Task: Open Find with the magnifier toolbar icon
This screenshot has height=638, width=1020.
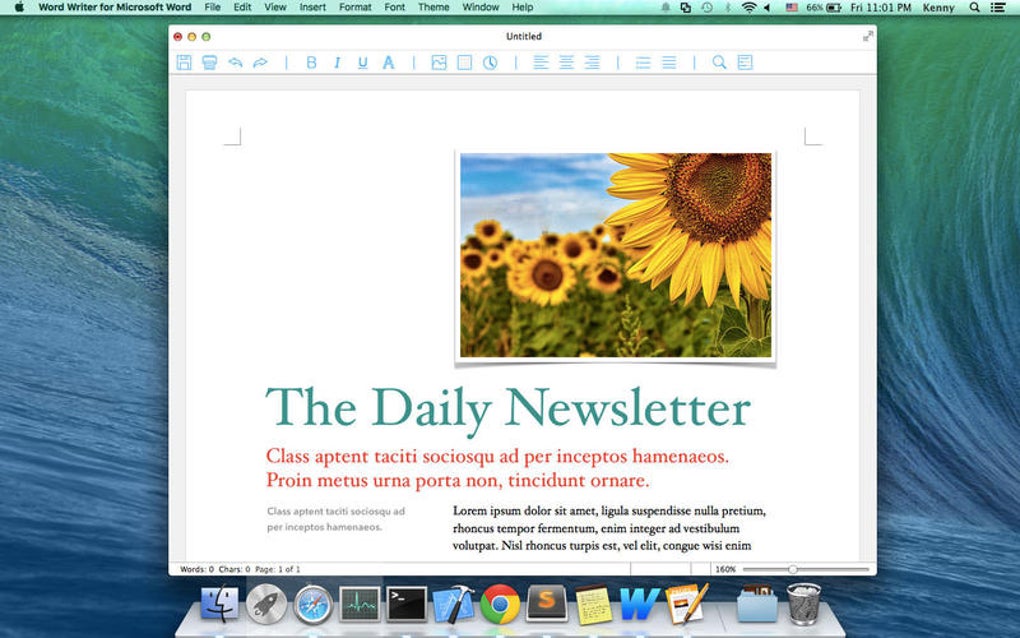Action: 719,62
